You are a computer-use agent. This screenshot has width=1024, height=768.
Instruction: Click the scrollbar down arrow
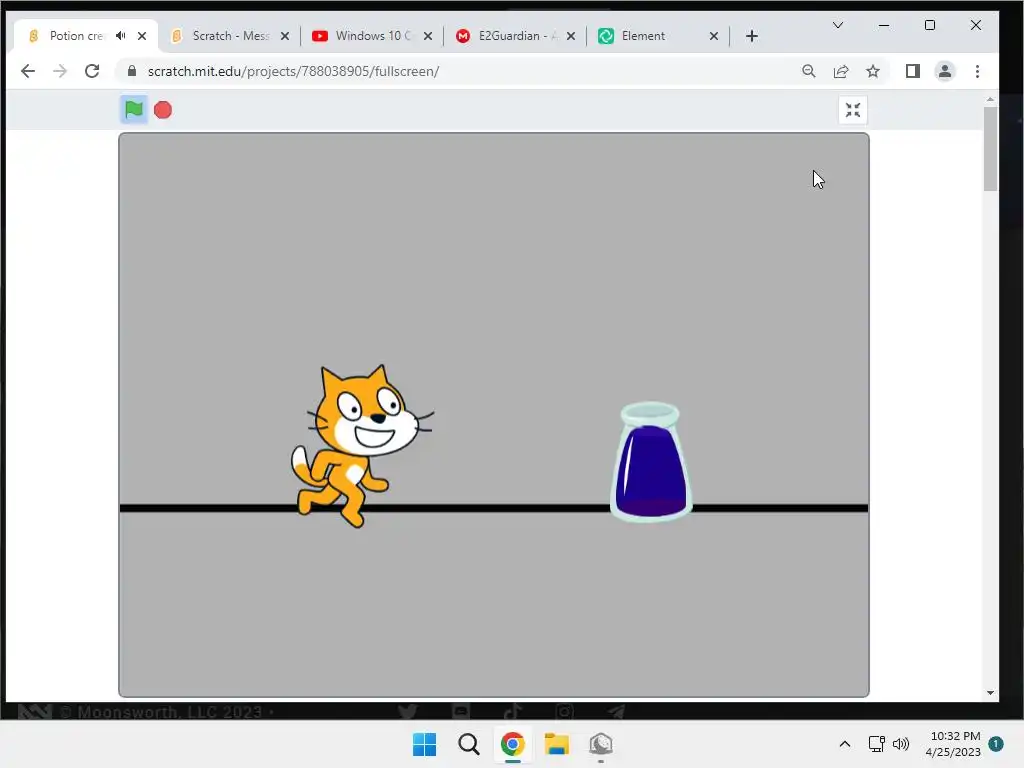pos(990,693)
